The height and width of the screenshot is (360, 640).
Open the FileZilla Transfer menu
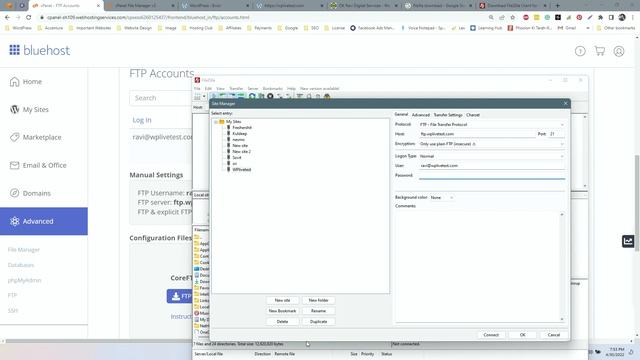pyautogui.click(x=236, y=88)
